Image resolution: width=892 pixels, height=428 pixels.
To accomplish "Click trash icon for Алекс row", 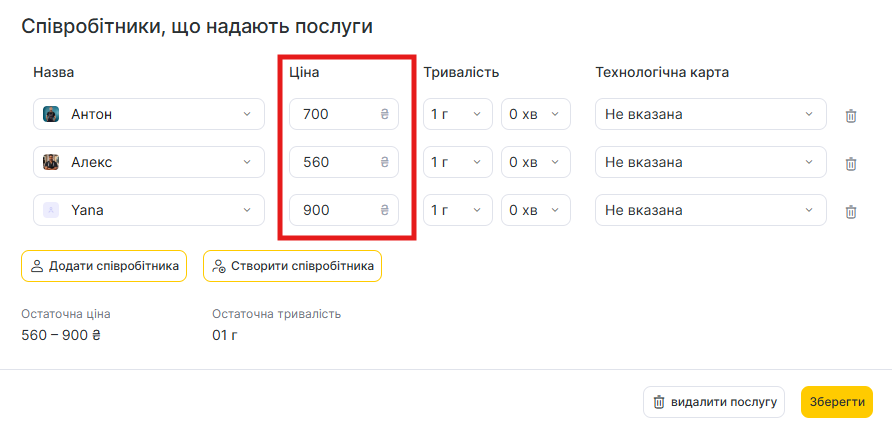I will [851, 163].
